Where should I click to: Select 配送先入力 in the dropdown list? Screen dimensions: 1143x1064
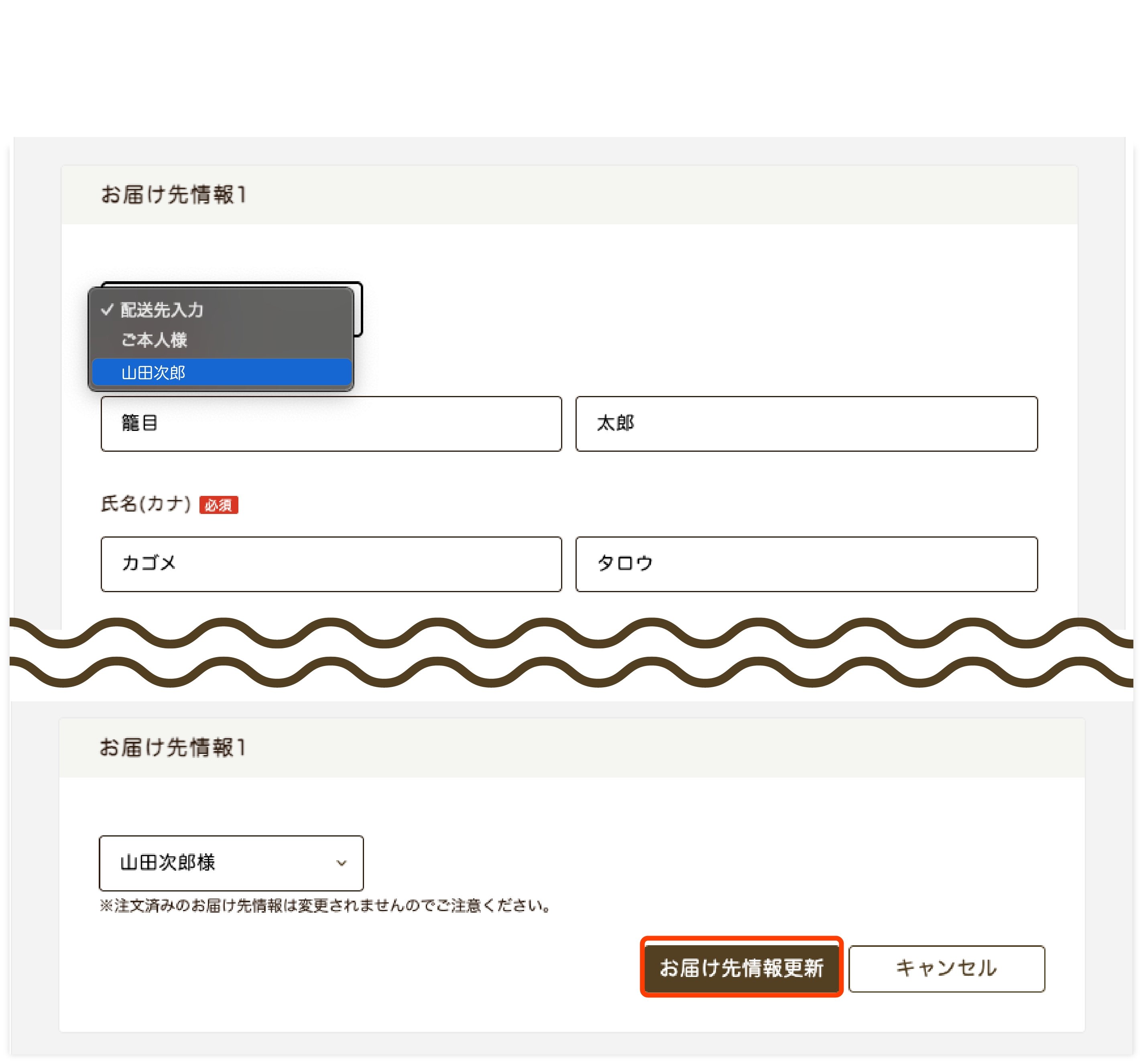pyautogui.click(x=222, y=311)
